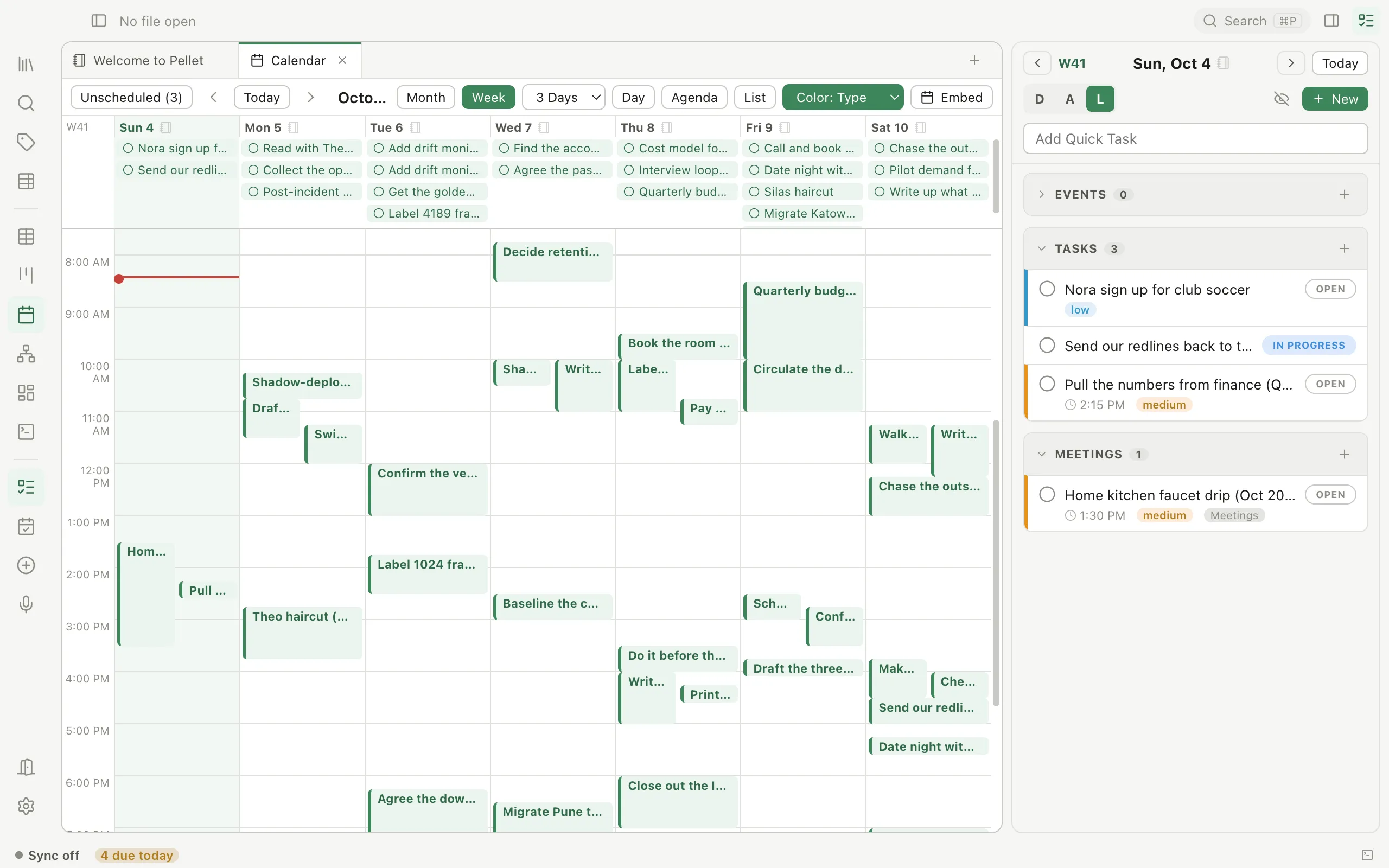The width and height of the screenshot is (1389, 868).
Task: Toggle the left sidebar panel icon
Action: (99, 21)
